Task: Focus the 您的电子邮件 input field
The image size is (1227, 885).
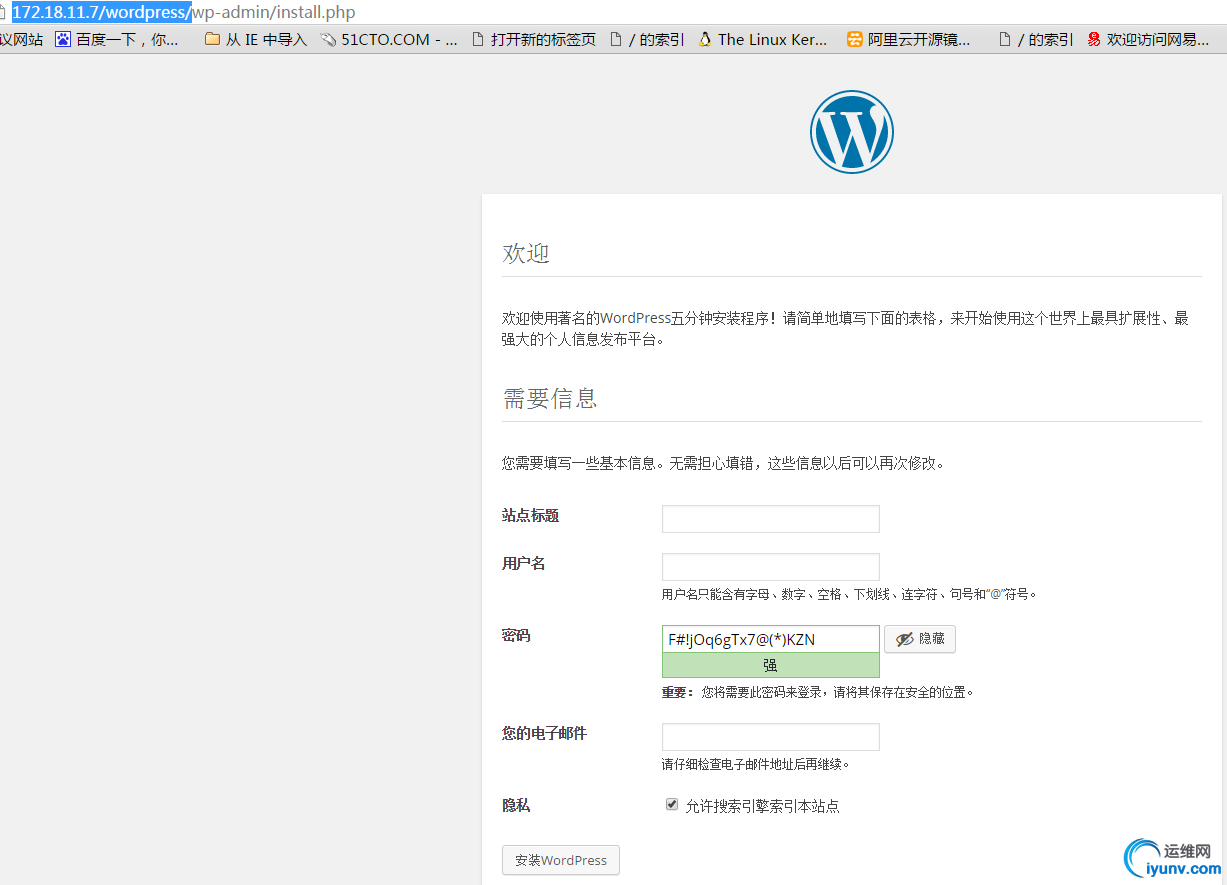Action: 771,737
